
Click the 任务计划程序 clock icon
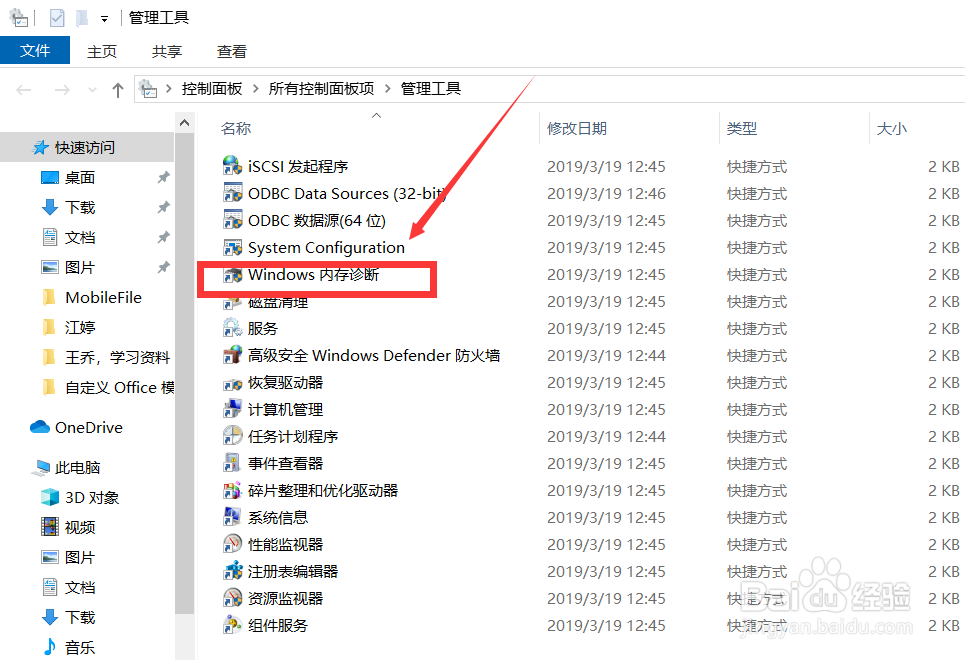(232, 436)
